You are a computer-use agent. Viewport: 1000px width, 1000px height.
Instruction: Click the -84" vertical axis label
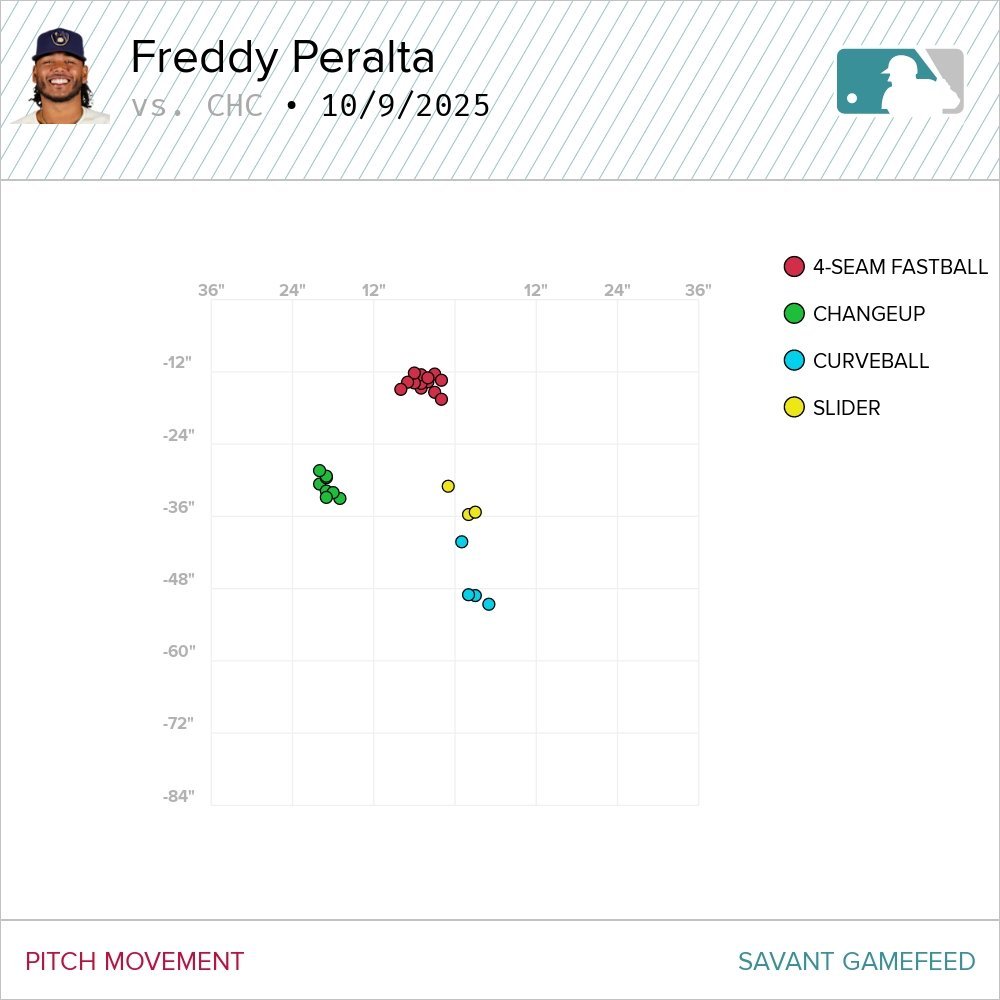click(x=179, y=796)
